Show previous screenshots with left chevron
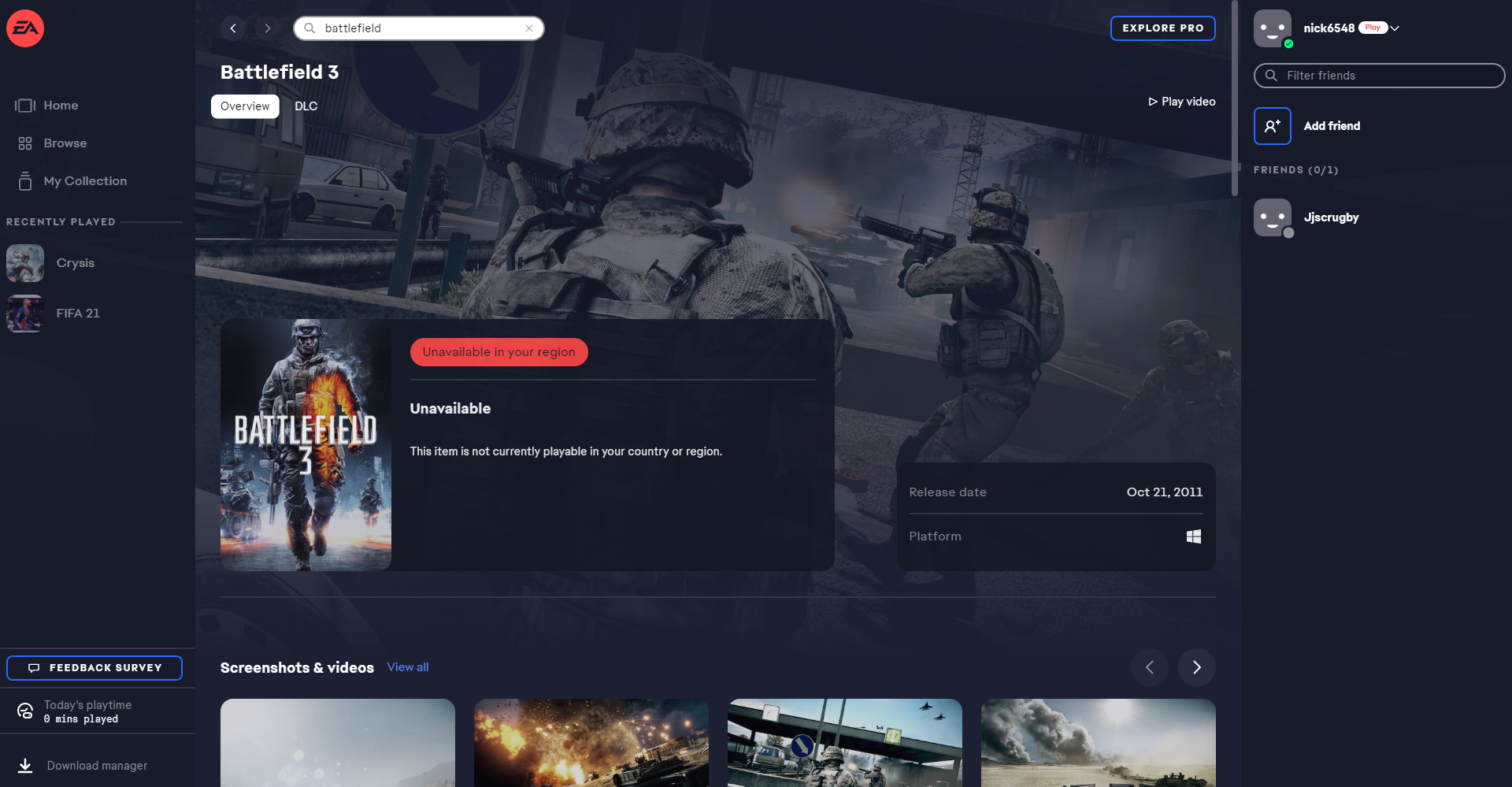 (1149, 667)
